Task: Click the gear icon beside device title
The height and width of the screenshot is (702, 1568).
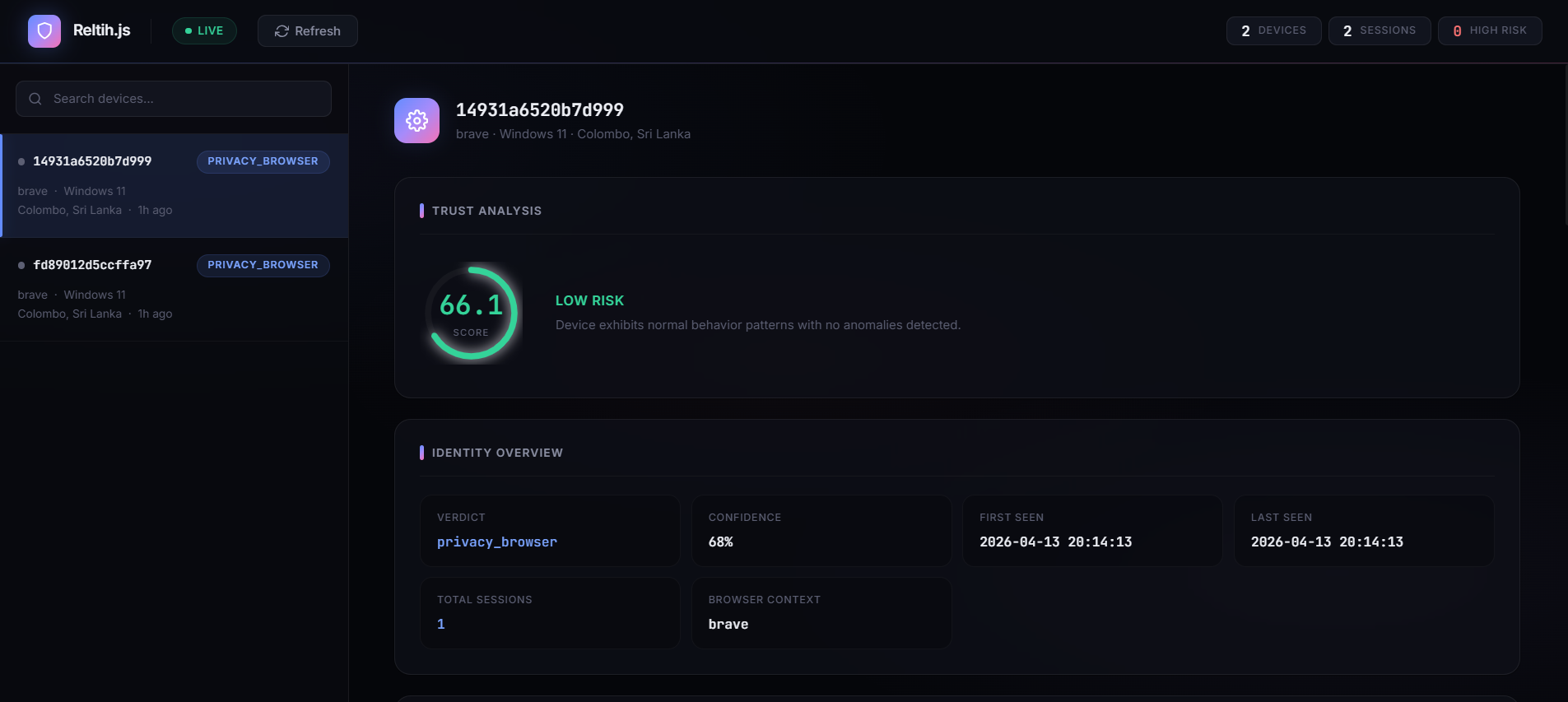Action: (416, 121)
